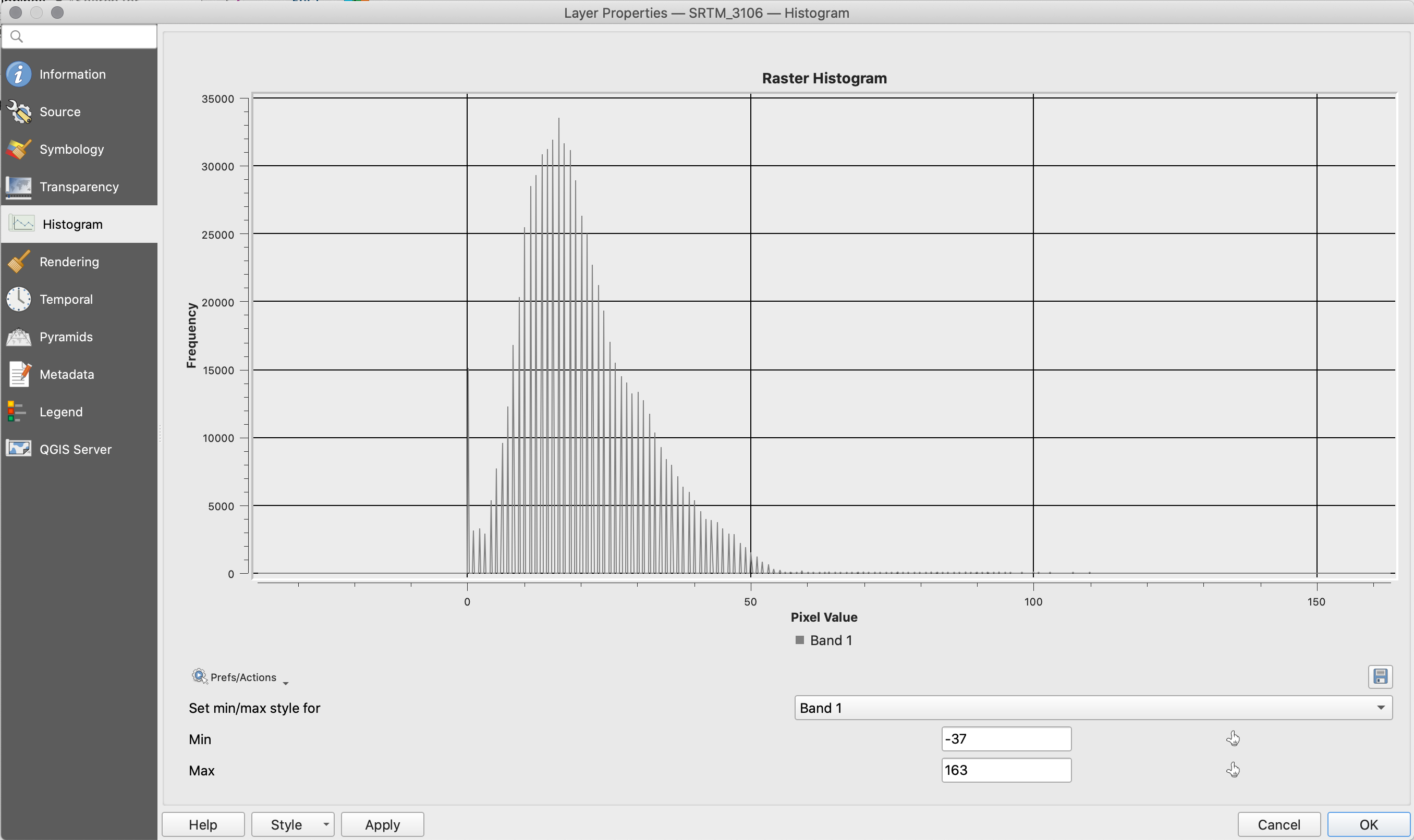1414x840 pixels.
Task: Expand the Band 1 combo box
Action: (x=1093, y=708)
